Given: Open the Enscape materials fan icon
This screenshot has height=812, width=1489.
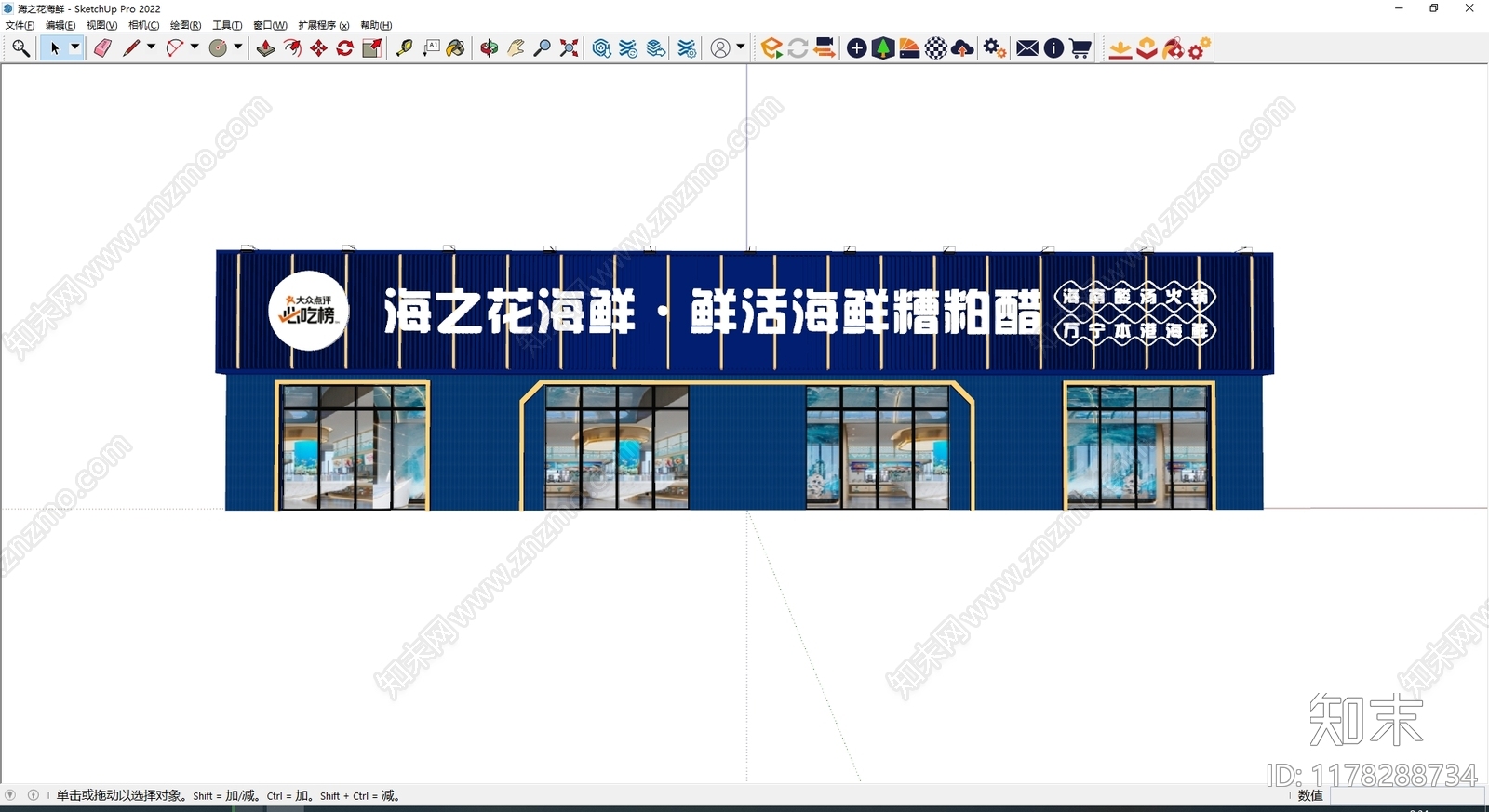Looking at the screenshot, I should pyautogui.click(x=909, y=48).
